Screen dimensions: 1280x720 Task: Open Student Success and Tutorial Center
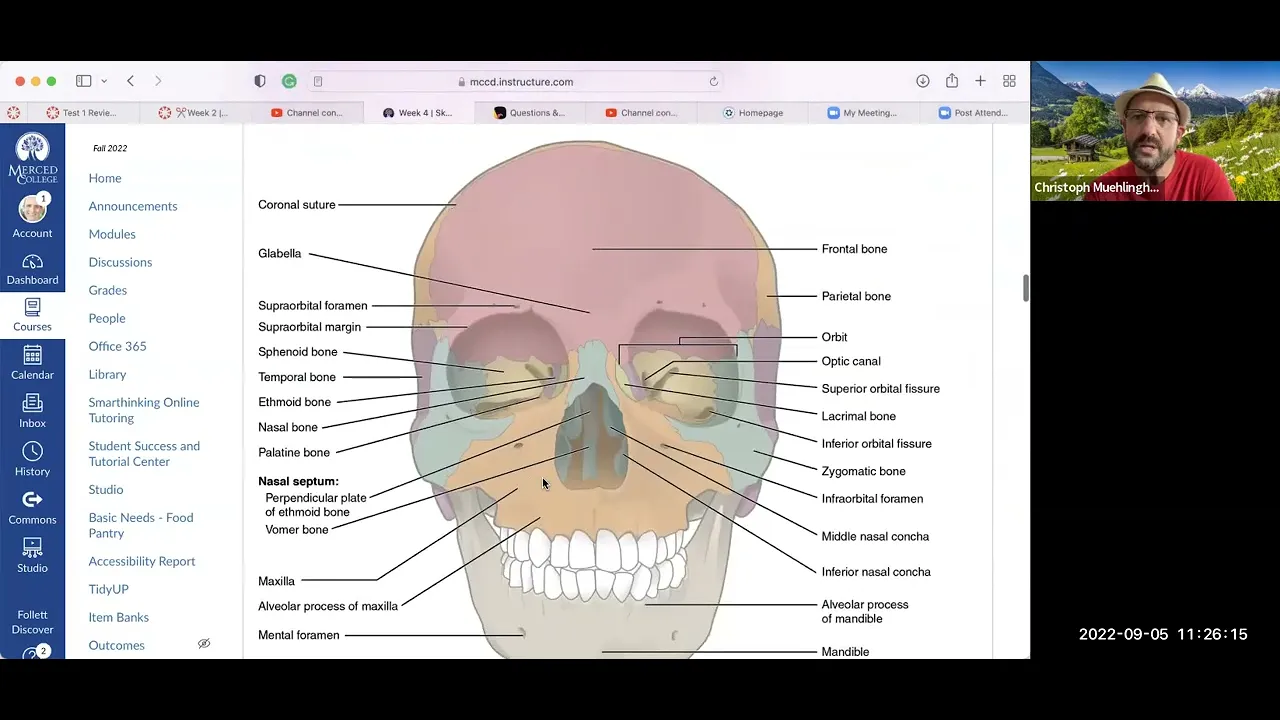pos(144,454)
